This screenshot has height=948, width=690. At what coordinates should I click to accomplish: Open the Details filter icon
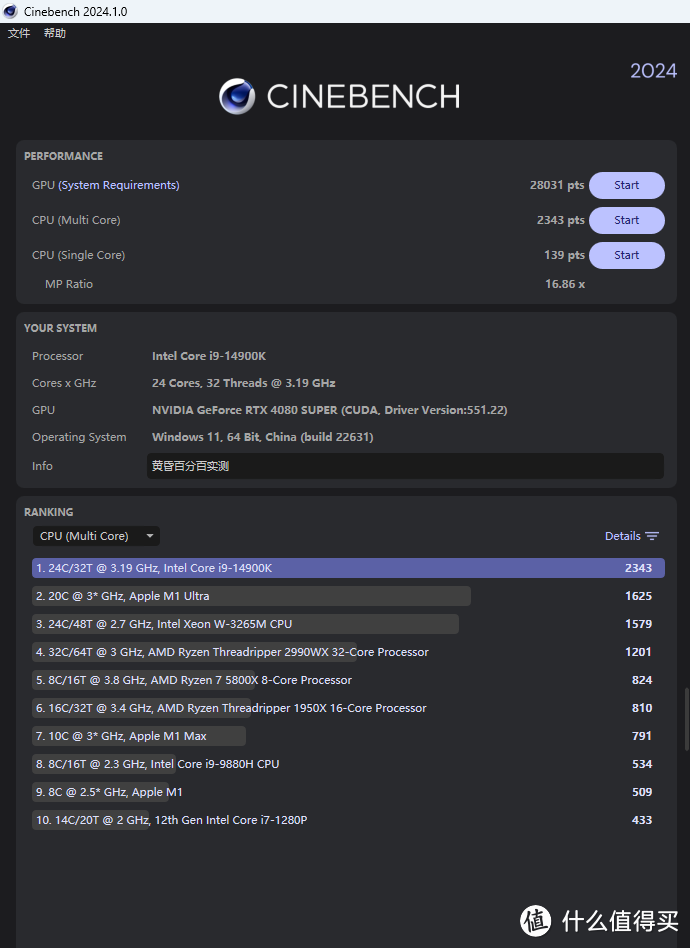coord(652,536)
